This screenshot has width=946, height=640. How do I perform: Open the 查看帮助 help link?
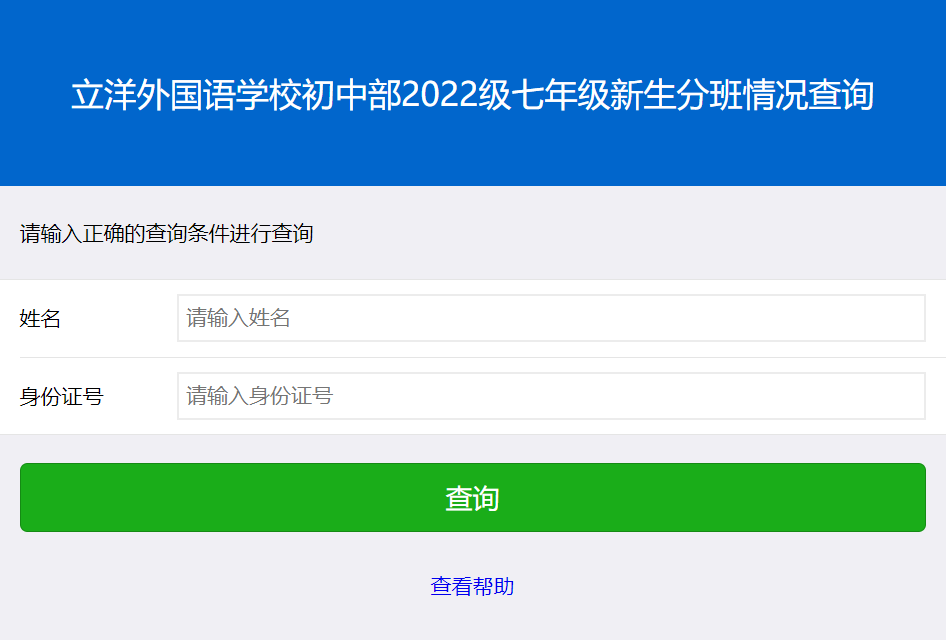tap(472, 586)
